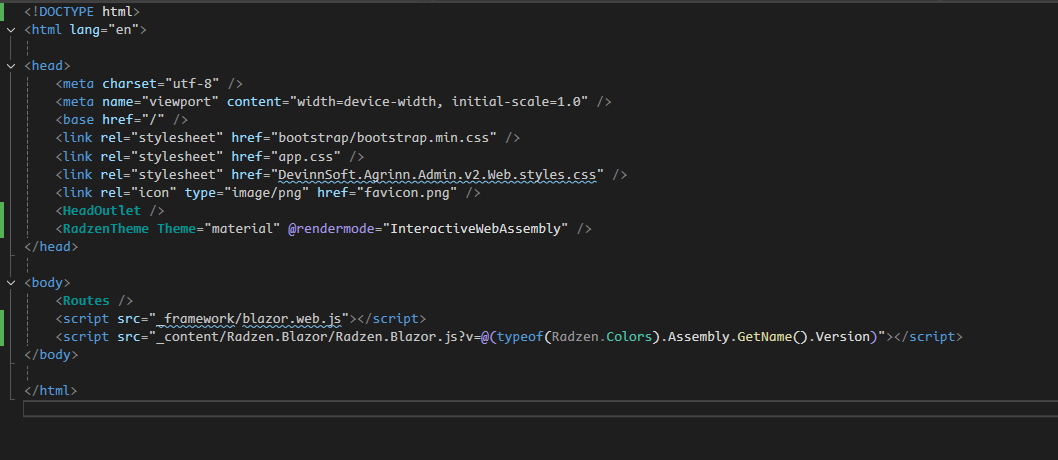Click the Radzen.Colors type reference
1058x460 pixels.
[602, 337]
